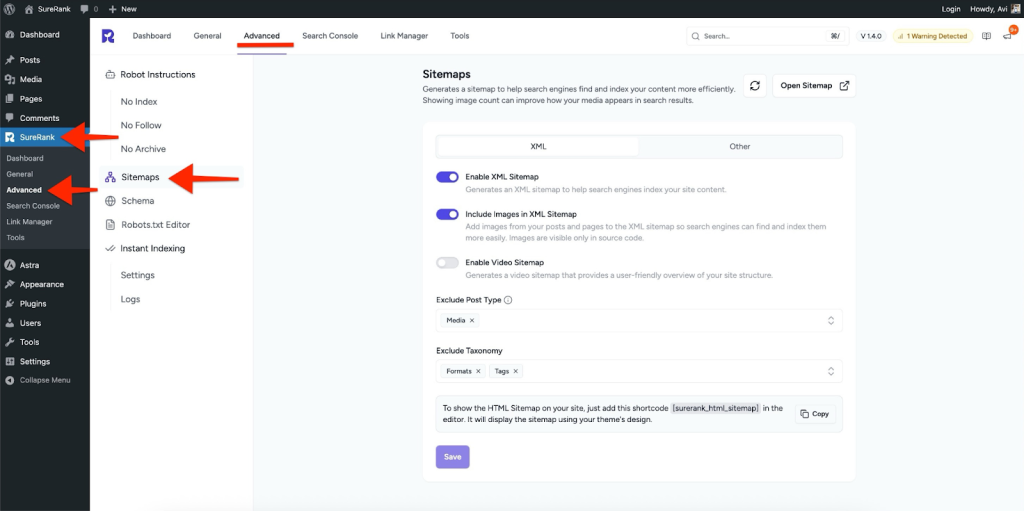The image size is (1024, 511).
Task: Turn on Enable Video Sitemap
Action: (x=447, y=263)
